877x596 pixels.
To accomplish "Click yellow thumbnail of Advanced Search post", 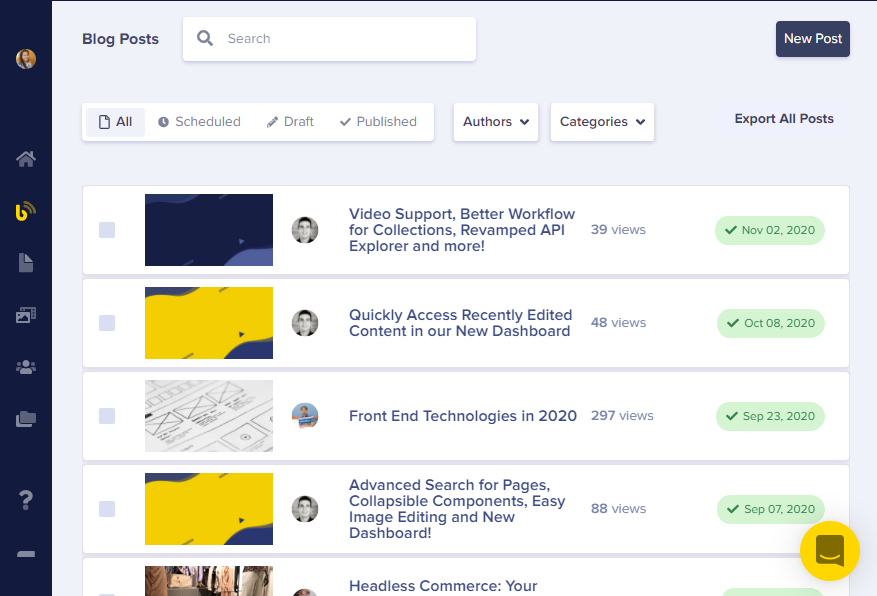I will [209, 509].
